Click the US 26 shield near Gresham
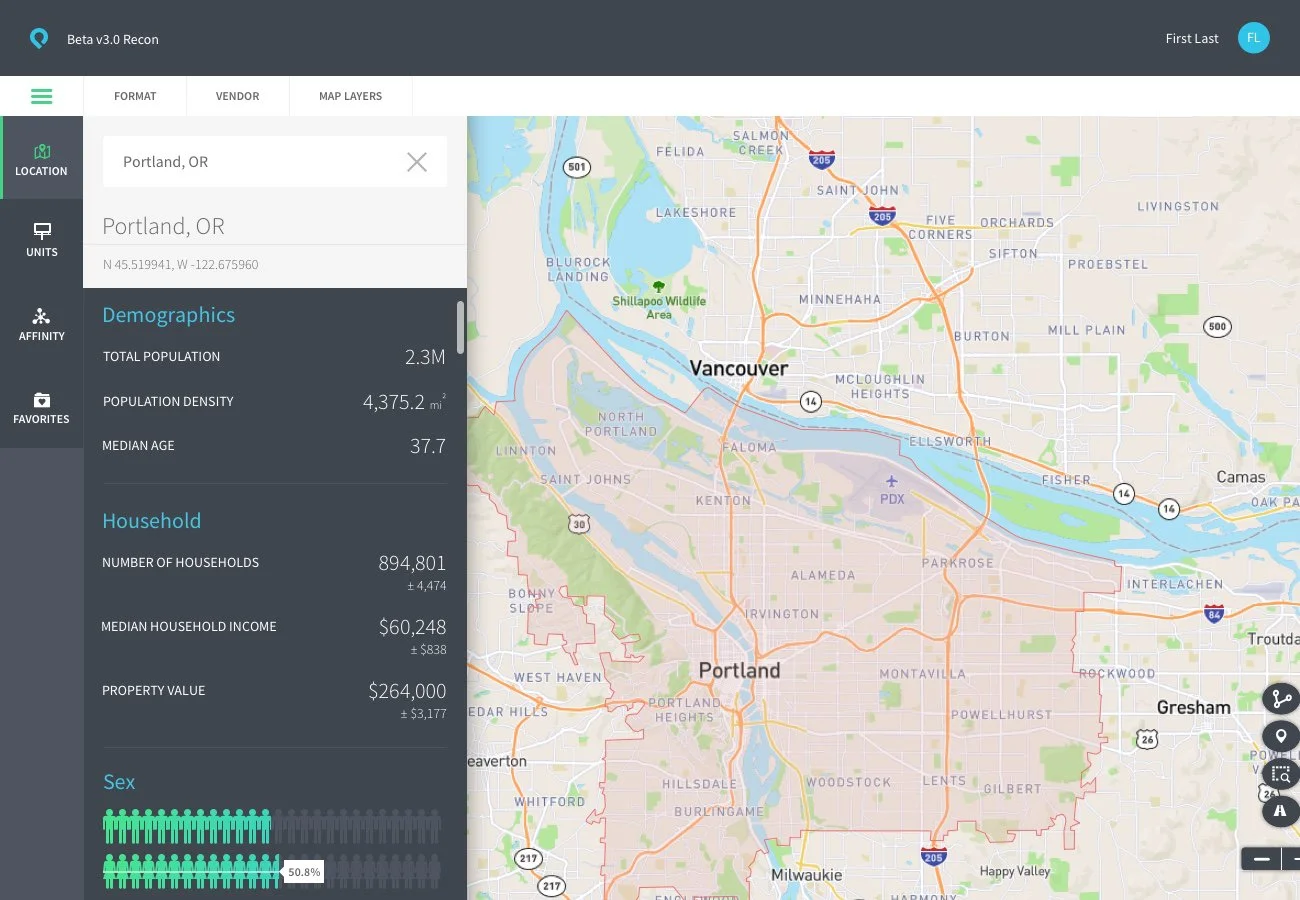 pos(1147,740)
